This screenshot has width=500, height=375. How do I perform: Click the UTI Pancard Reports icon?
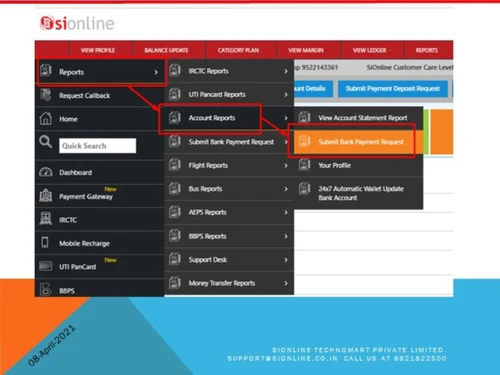tap(175, 94)
